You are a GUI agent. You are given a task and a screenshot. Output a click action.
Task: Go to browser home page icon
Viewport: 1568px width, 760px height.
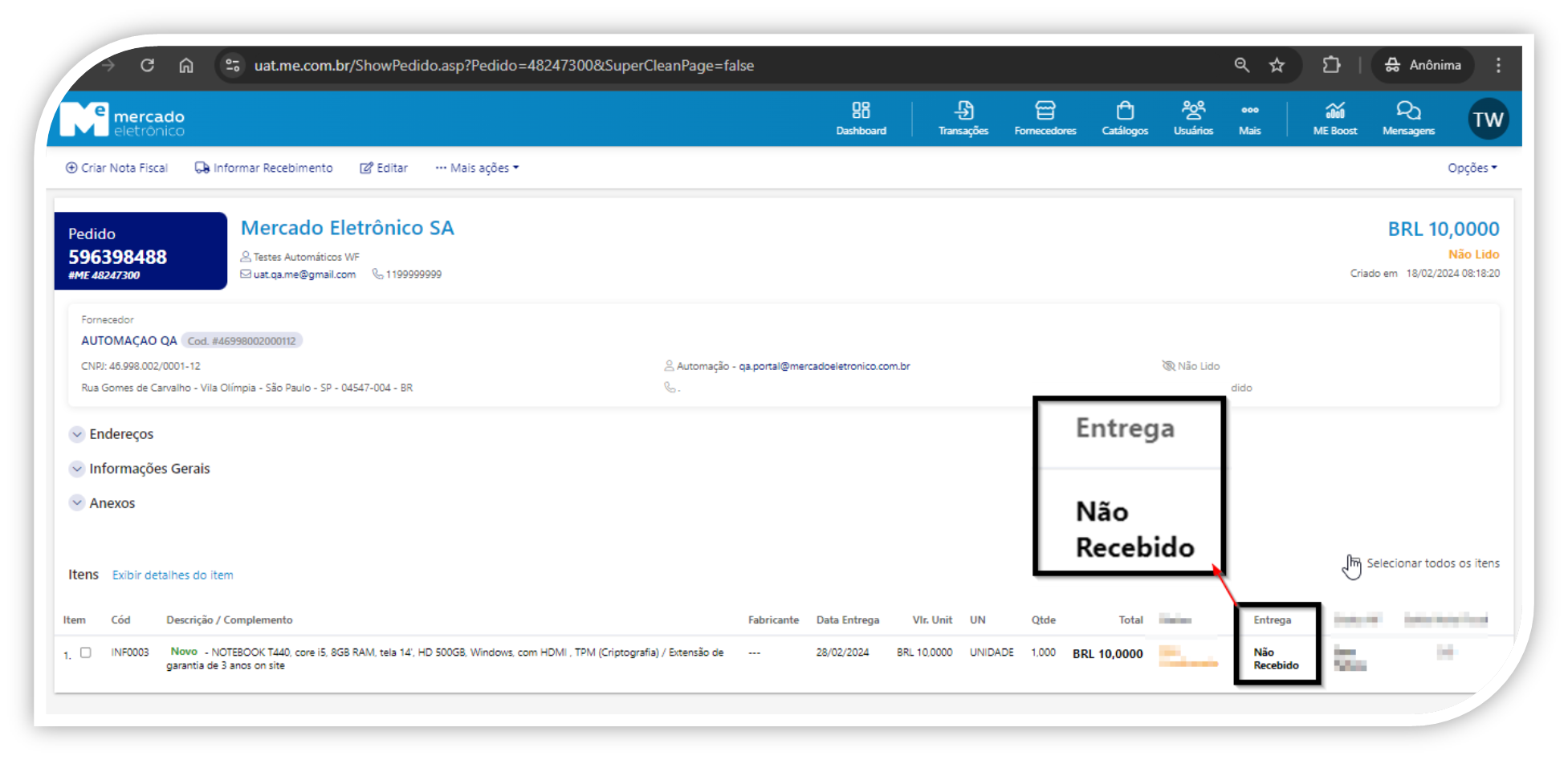tap(186, 65)
